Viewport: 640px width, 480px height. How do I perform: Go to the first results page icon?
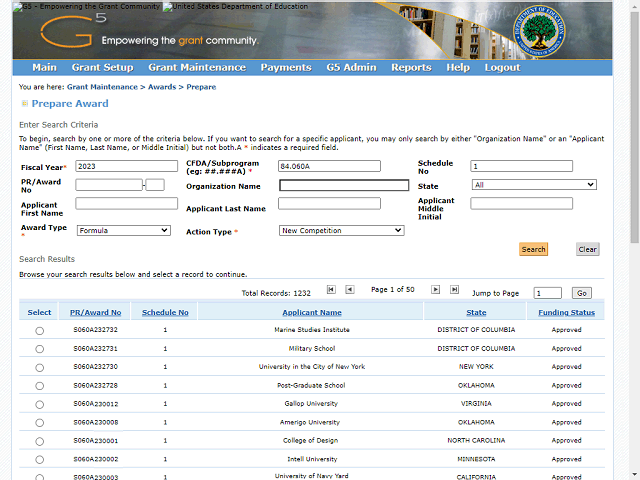[331, 289]
